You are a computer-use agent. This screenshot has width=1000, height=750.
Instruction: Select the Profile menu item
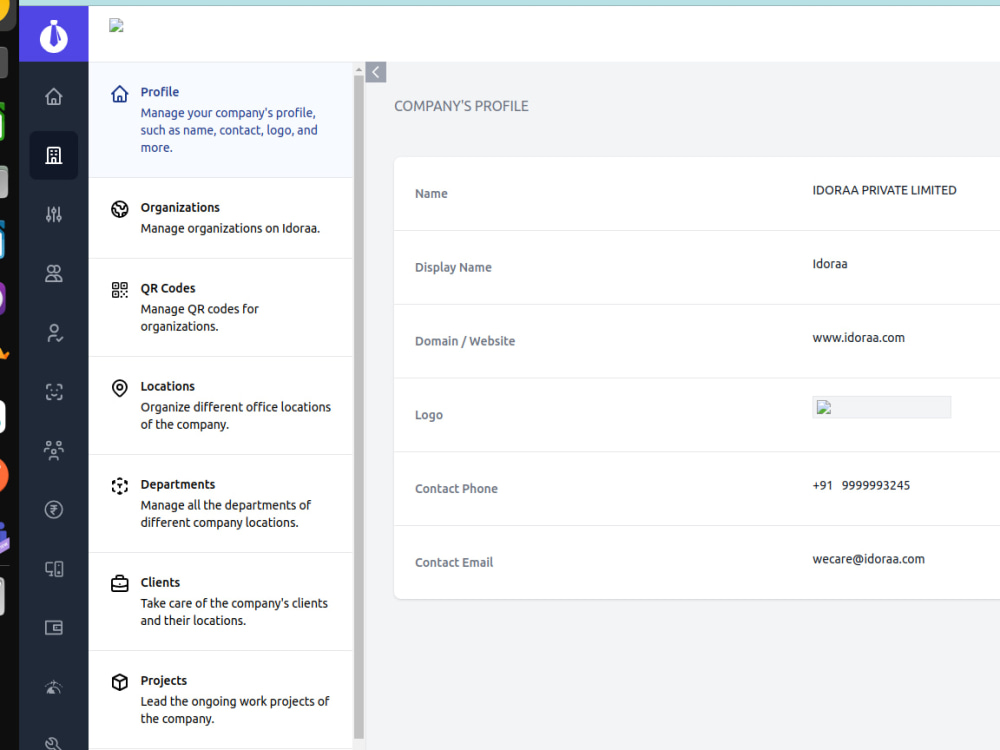click(221, 120)
